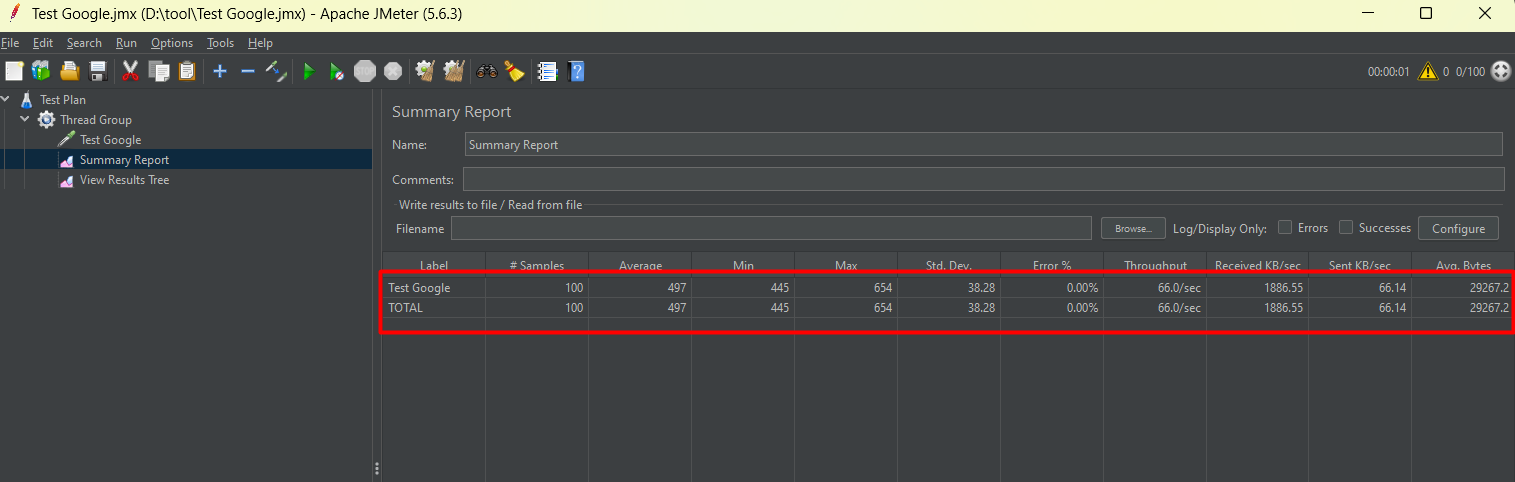The image size is (1515, 482).
Task: Click the warning triangle log icon
Action: coord(1427,71)
